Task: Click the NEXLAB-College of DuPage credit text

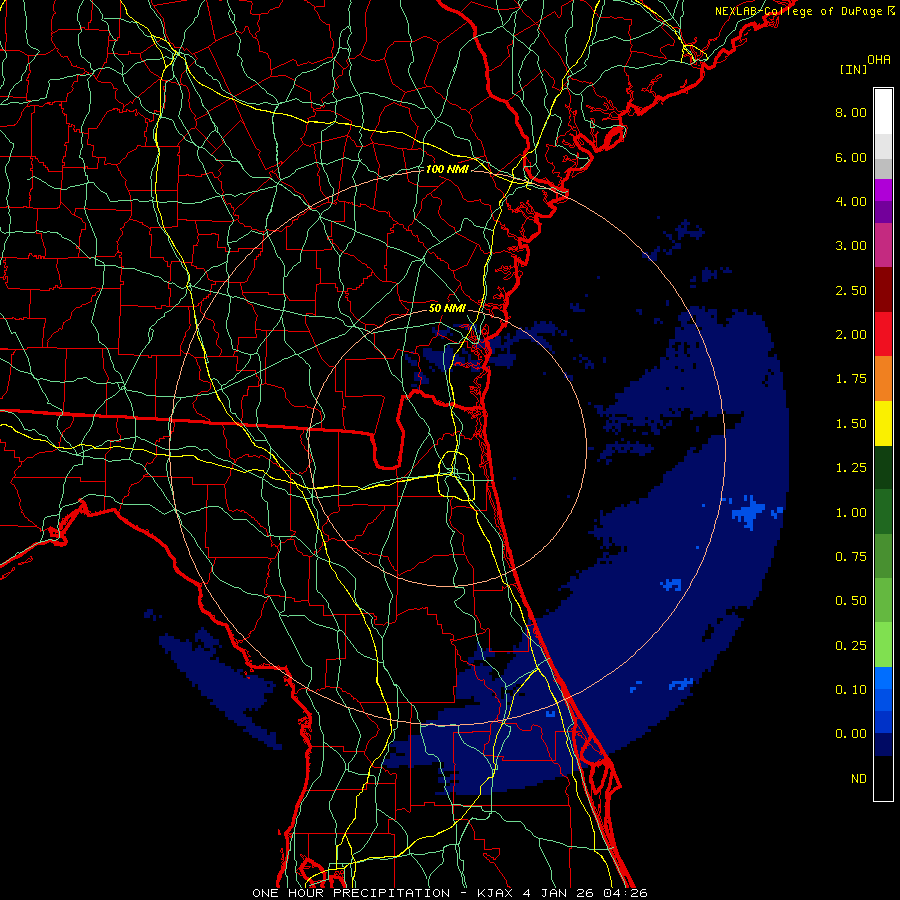Action: 798,11
